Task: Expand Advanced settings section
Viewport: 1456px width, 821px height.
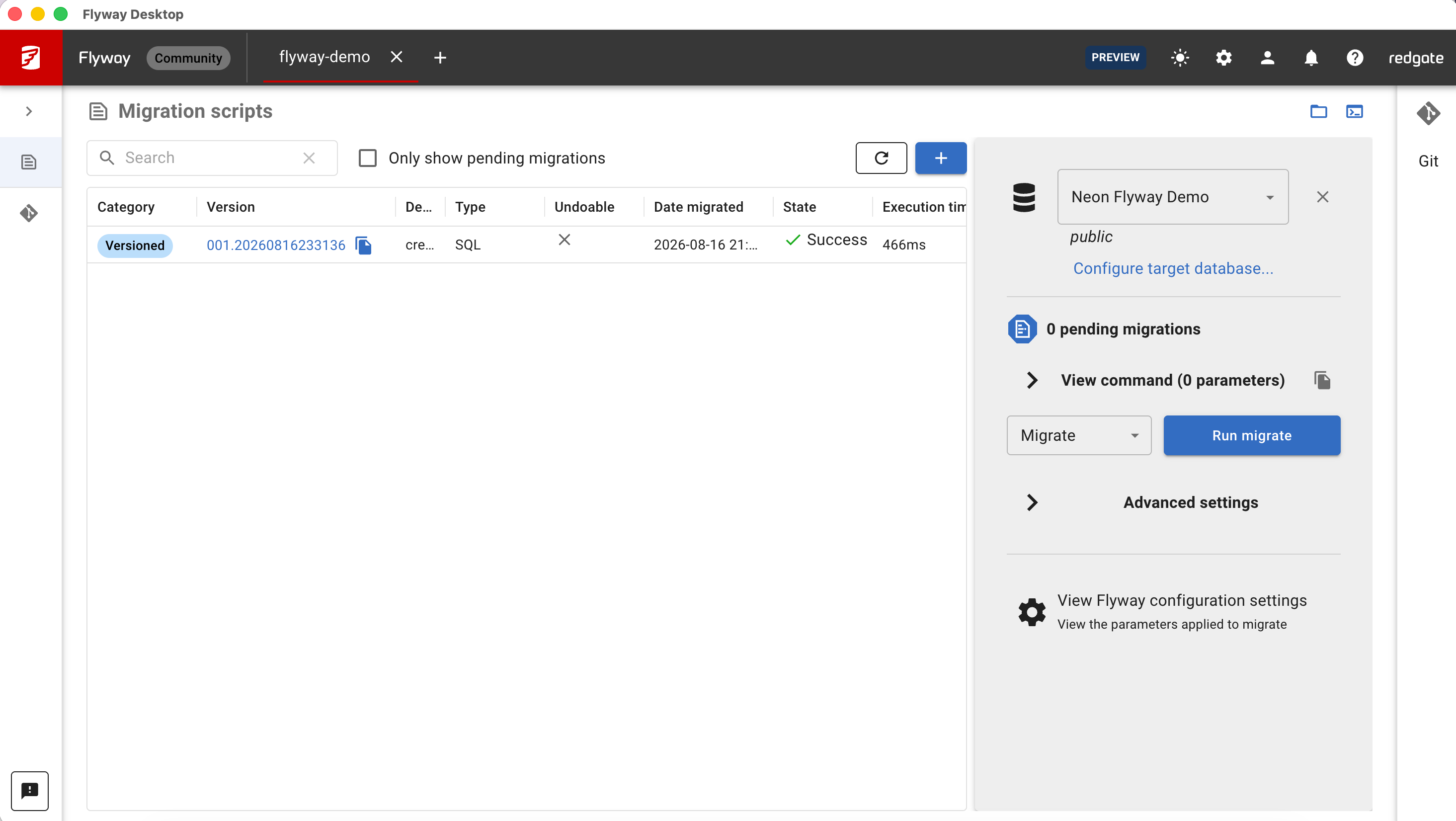Action: 1032,502
